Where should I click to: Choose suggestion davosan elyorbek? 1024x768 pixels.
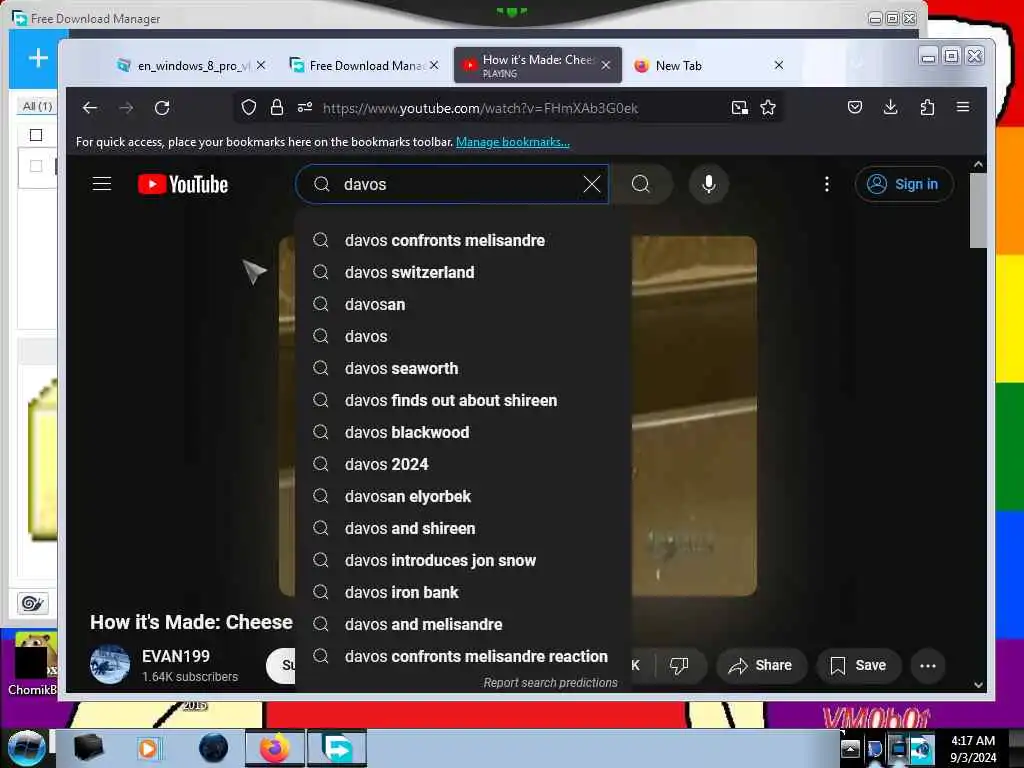pos(464,496)
